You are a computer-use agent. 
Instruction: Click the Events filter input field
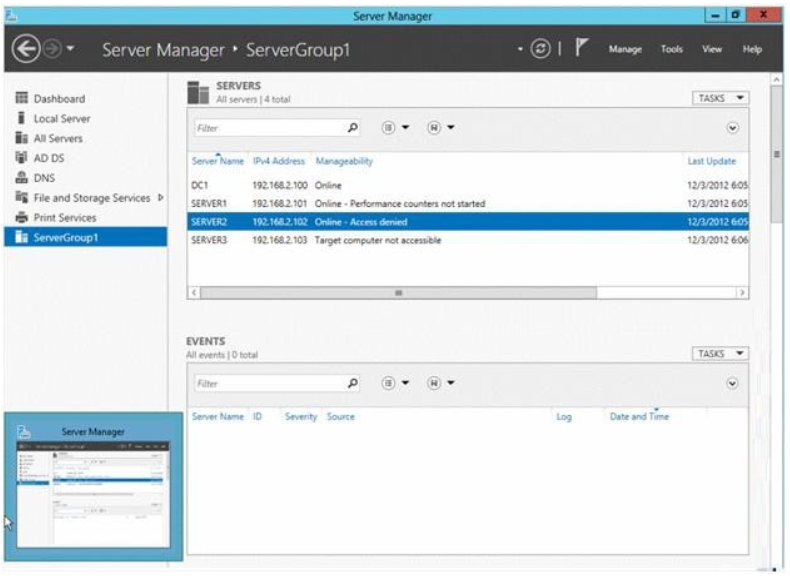270,383
